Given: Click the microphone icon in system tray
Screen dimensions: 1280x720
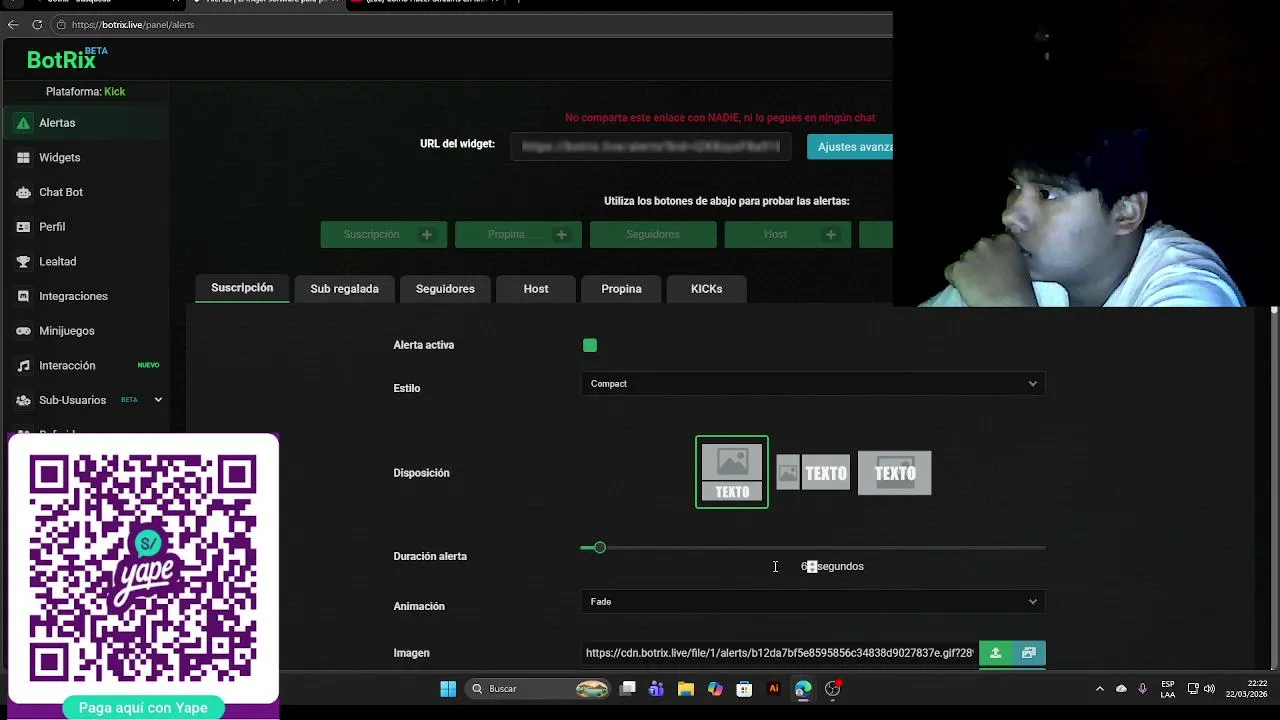Looking at the screenshot, I should click(1142, 688).
